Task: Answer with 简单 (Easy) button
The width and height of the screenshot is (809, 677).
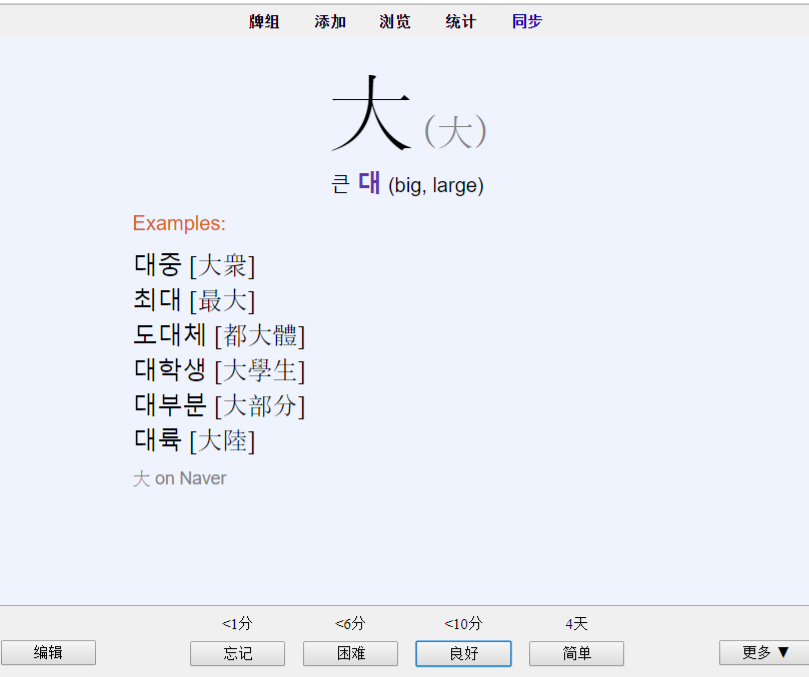Action: pyautogui.click(x=576, y=653)
